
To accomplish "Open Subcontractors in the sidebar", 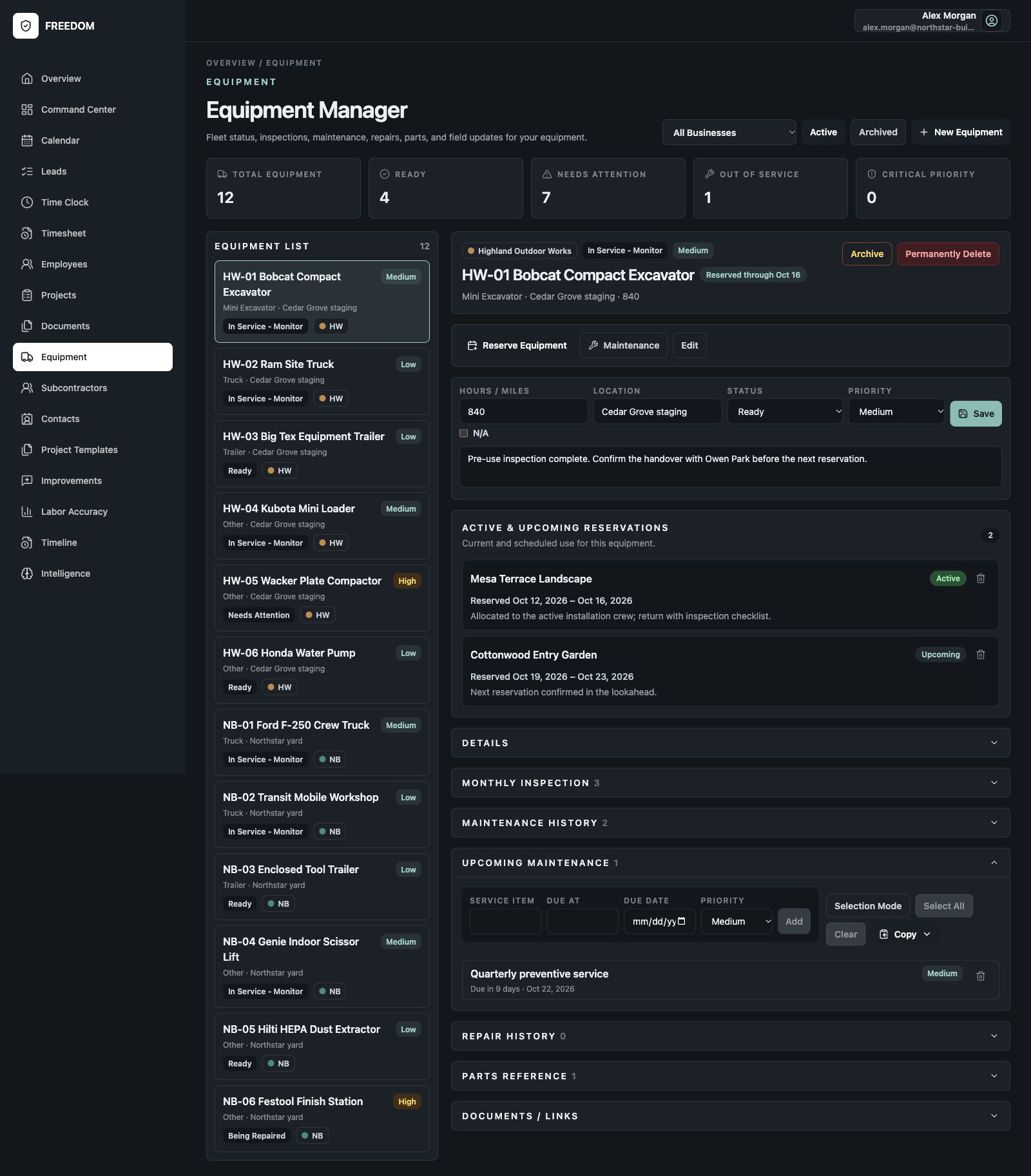I will coord(93,388).
